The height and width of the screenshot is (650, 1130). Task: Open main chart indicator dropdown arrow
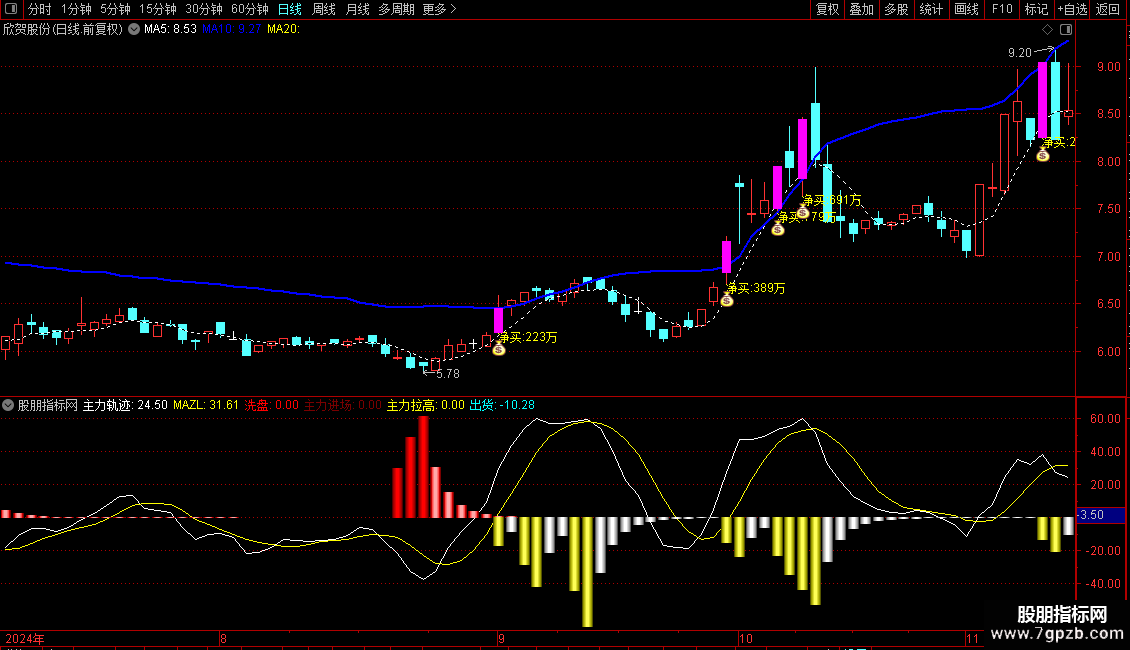[134, 29]
